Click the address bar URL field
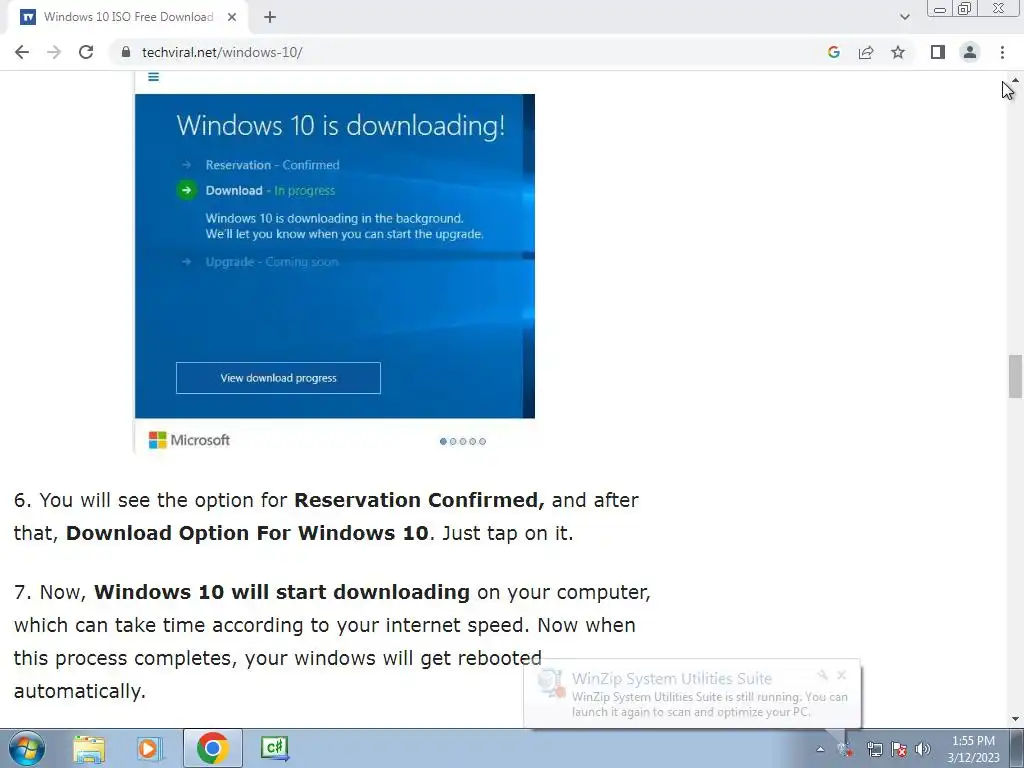 pos(470,52)
